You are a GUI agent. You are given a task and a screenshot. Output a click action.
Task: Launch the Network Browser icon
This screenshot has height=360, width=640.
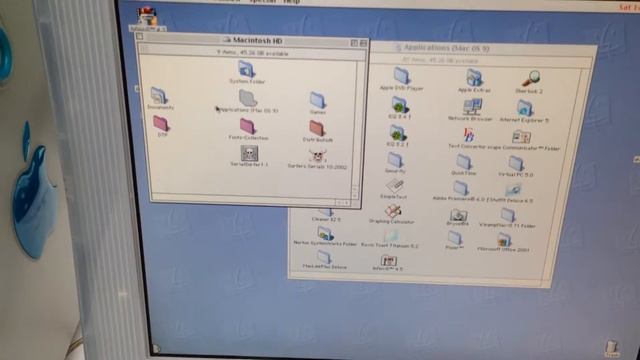tap(472, 107)
